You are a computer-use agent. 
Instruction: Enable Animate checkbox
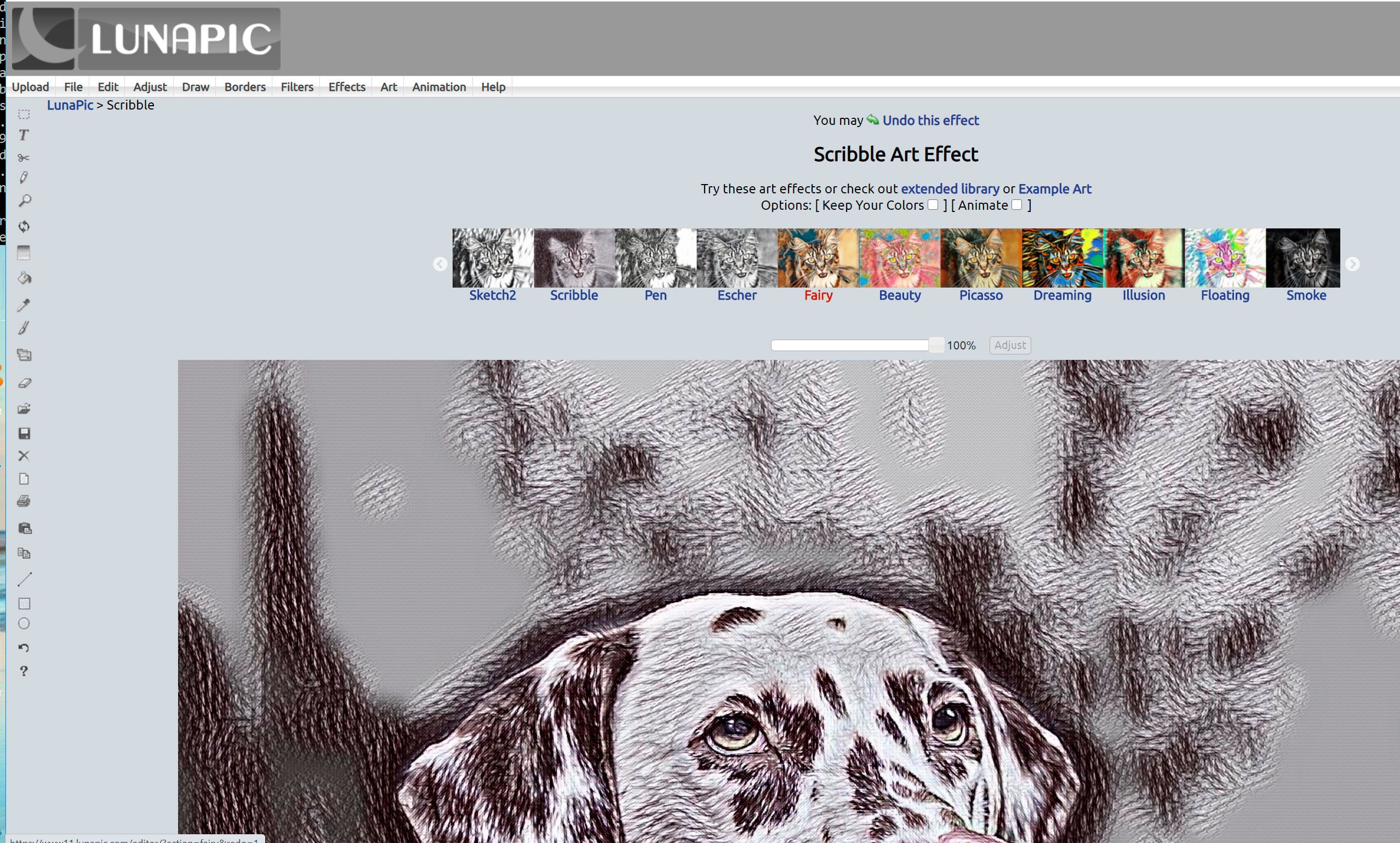pos(1017,205)
